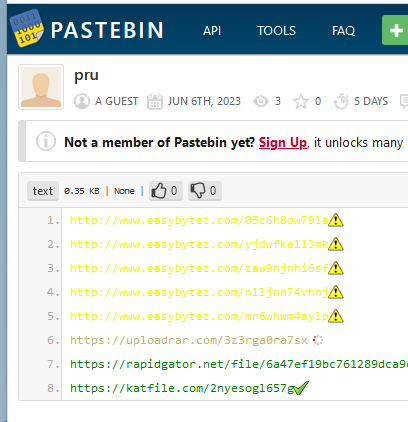Click warning icon after yjdwfke113mk link
The height and width of the screenshot is (422, 408).
(x=336, y=244)
